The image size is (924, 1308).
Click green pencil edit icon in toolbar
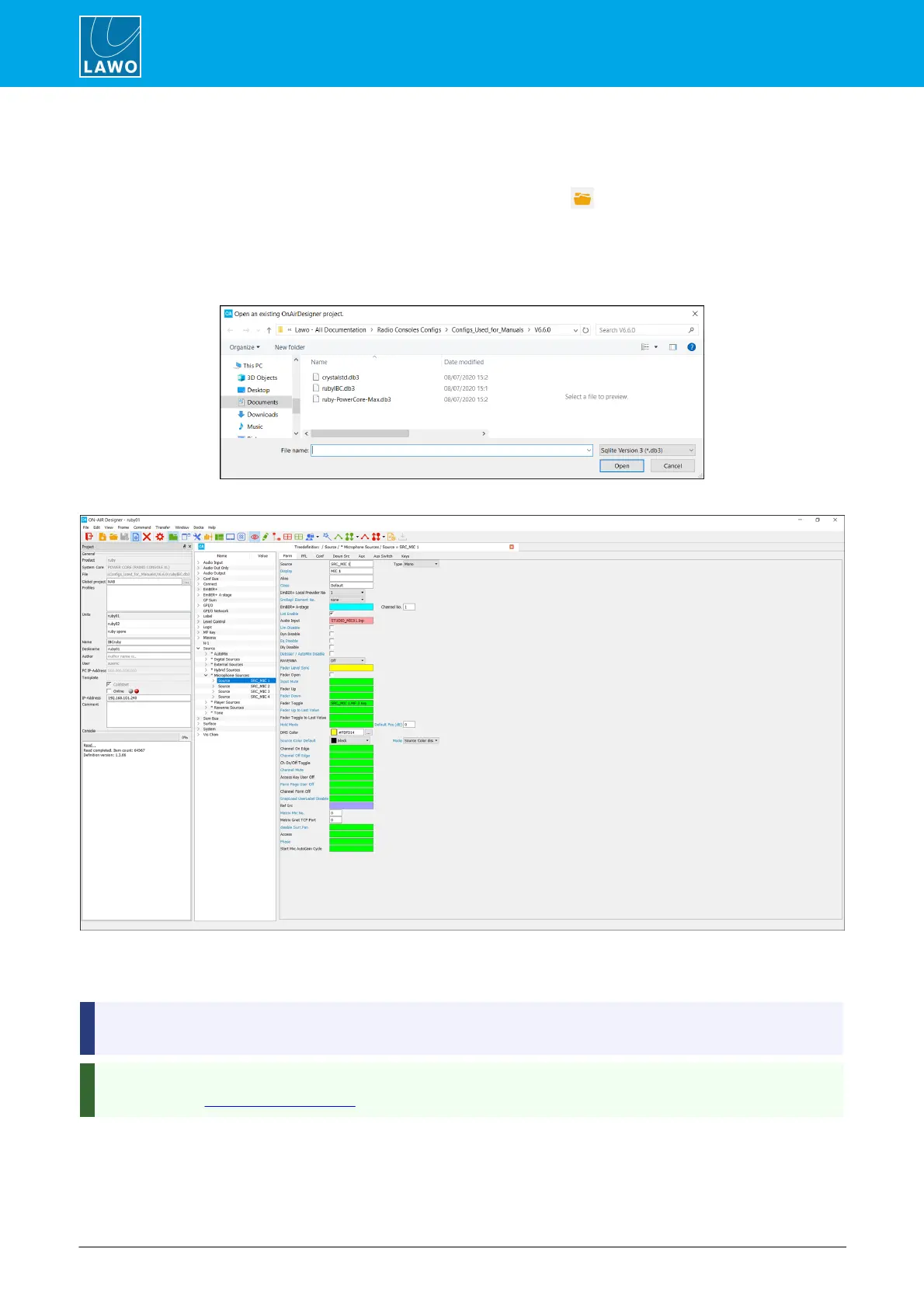pyautogui.click(x=266, y=537)
